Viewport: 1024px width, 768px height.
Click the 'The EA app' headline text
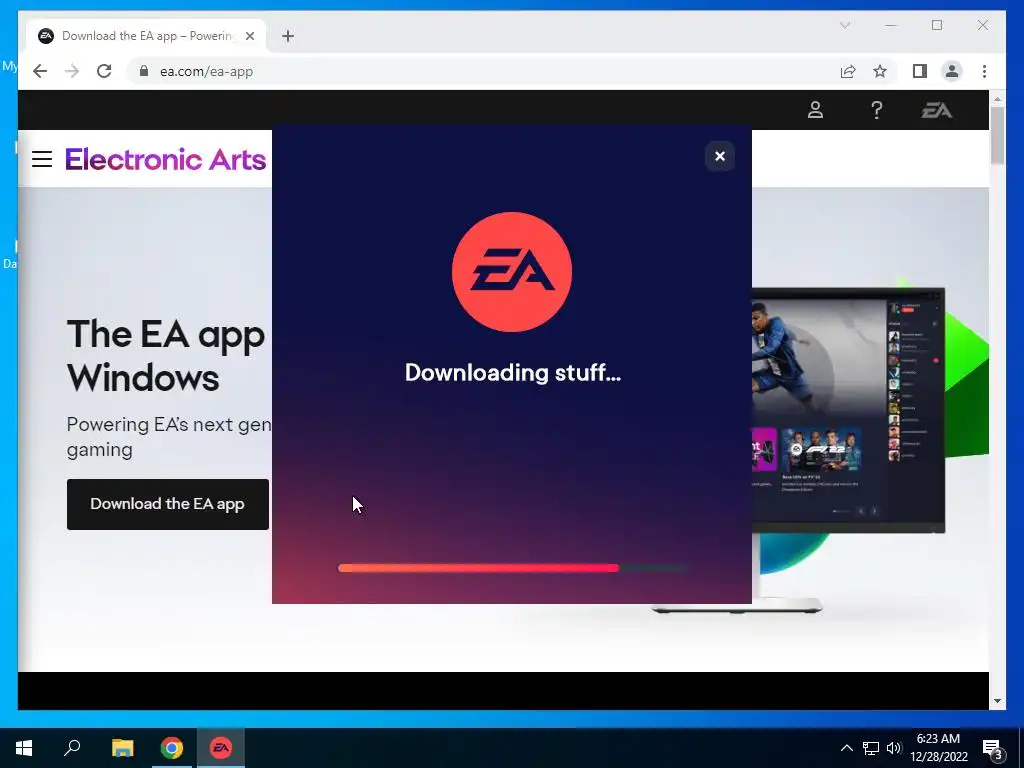(x=166, y=336)
